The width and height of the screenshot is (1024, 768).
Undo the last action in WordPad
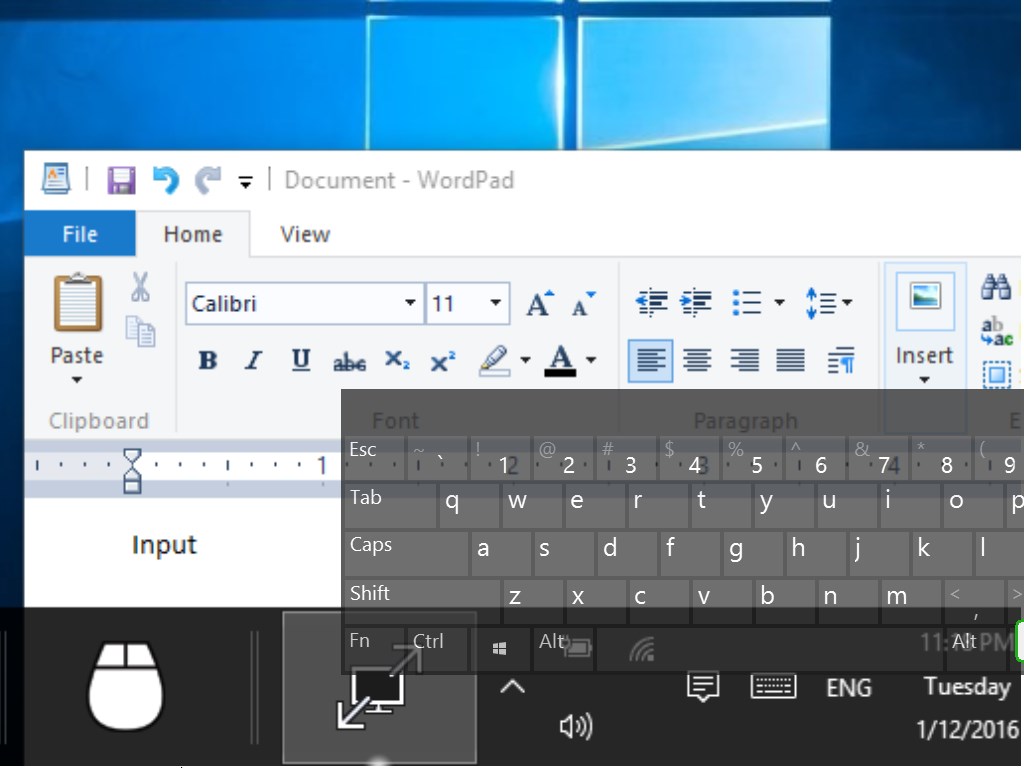tap(165, 180)
